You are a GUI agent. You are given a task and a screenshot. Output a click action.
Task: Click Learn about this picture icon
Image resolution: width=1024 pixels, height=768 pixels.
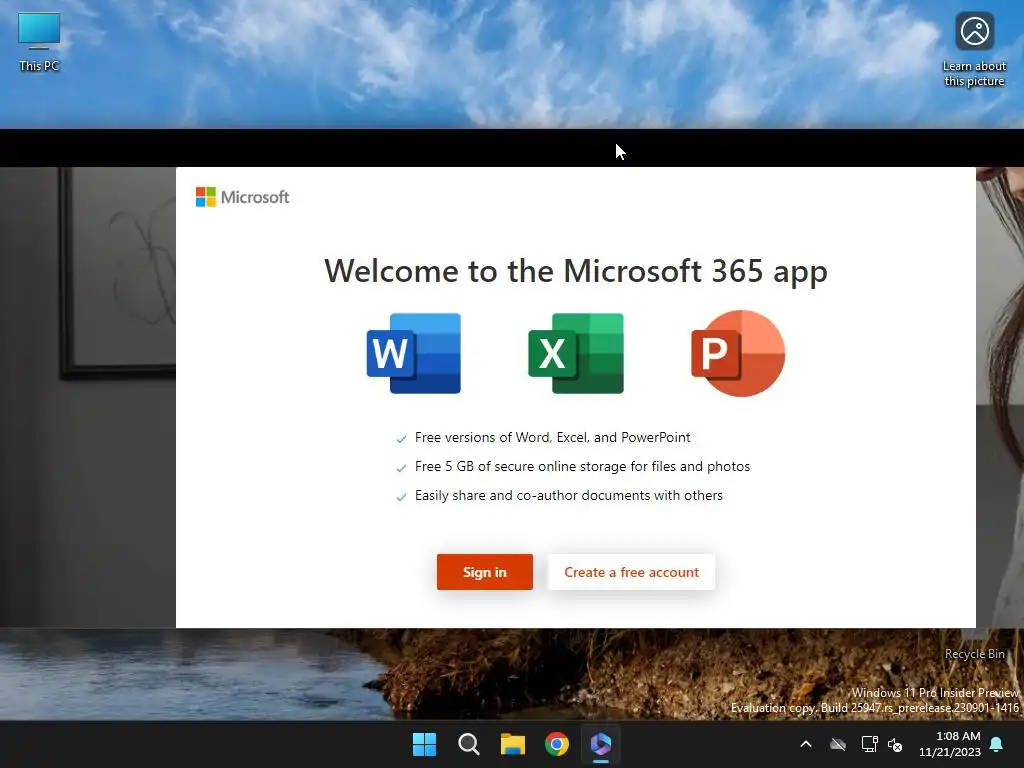tap(974, 50)
